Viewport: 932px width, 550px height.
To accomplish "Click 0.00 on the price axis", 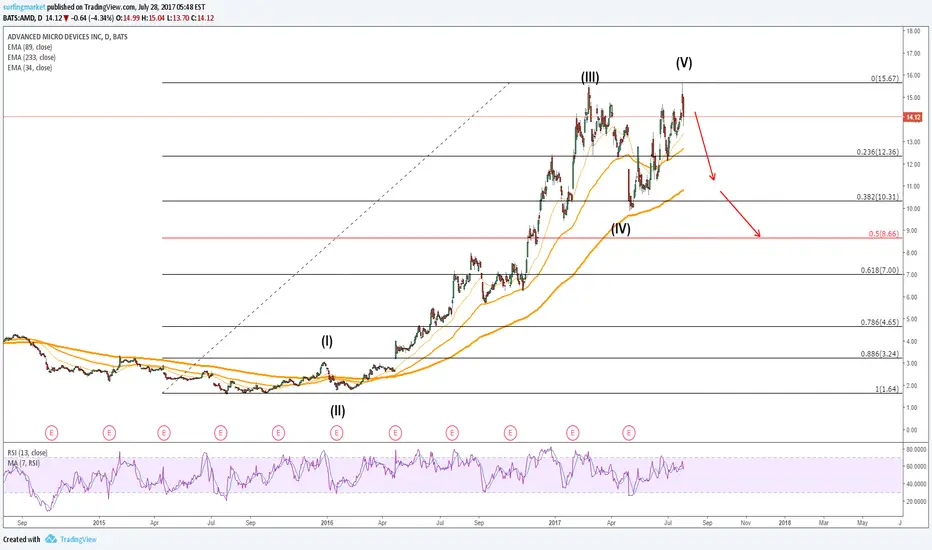I will (913, 430).
